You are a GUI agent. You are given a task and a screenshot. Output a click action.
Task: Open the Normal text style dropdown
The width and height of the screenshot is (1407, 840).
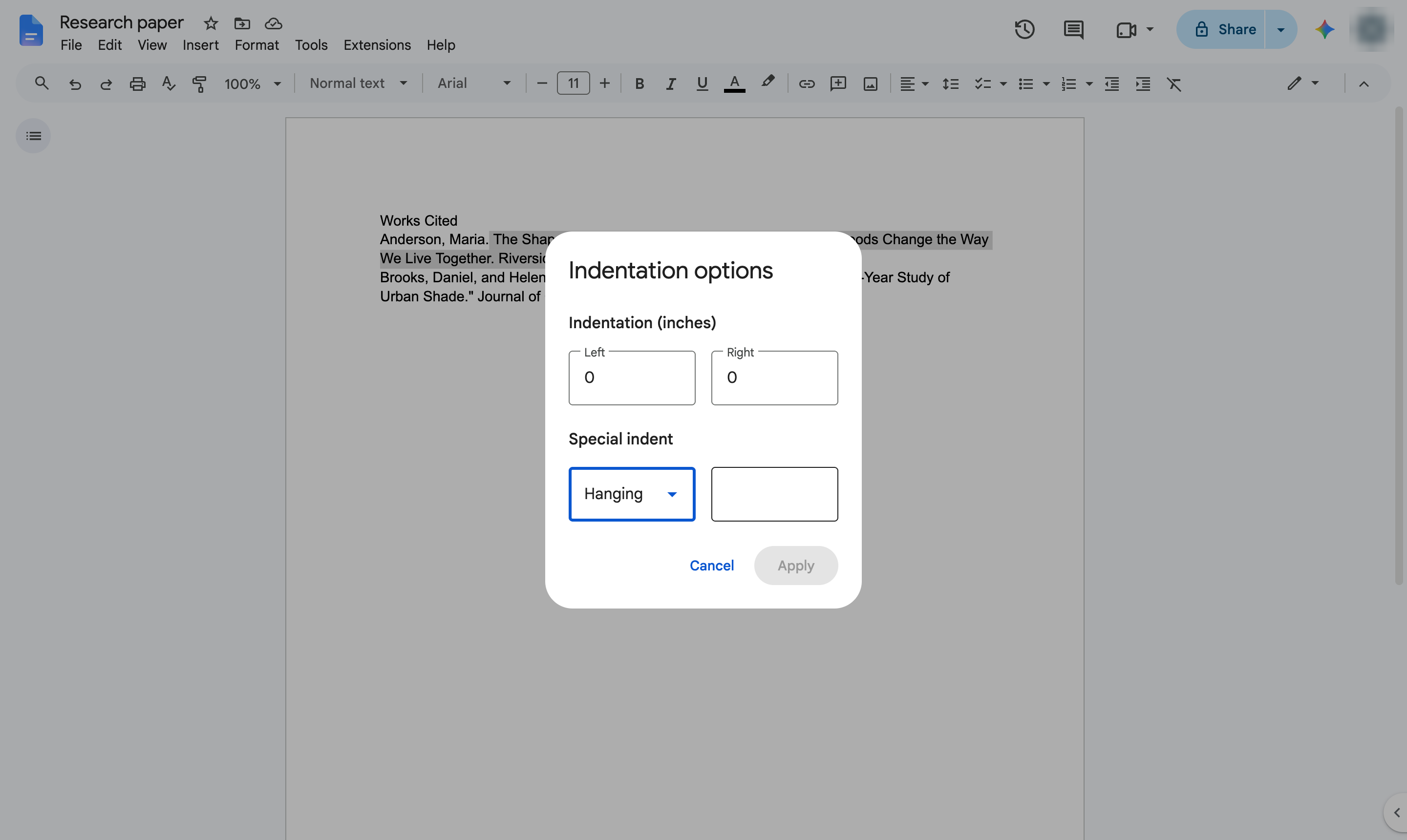(x=359, y=83)
